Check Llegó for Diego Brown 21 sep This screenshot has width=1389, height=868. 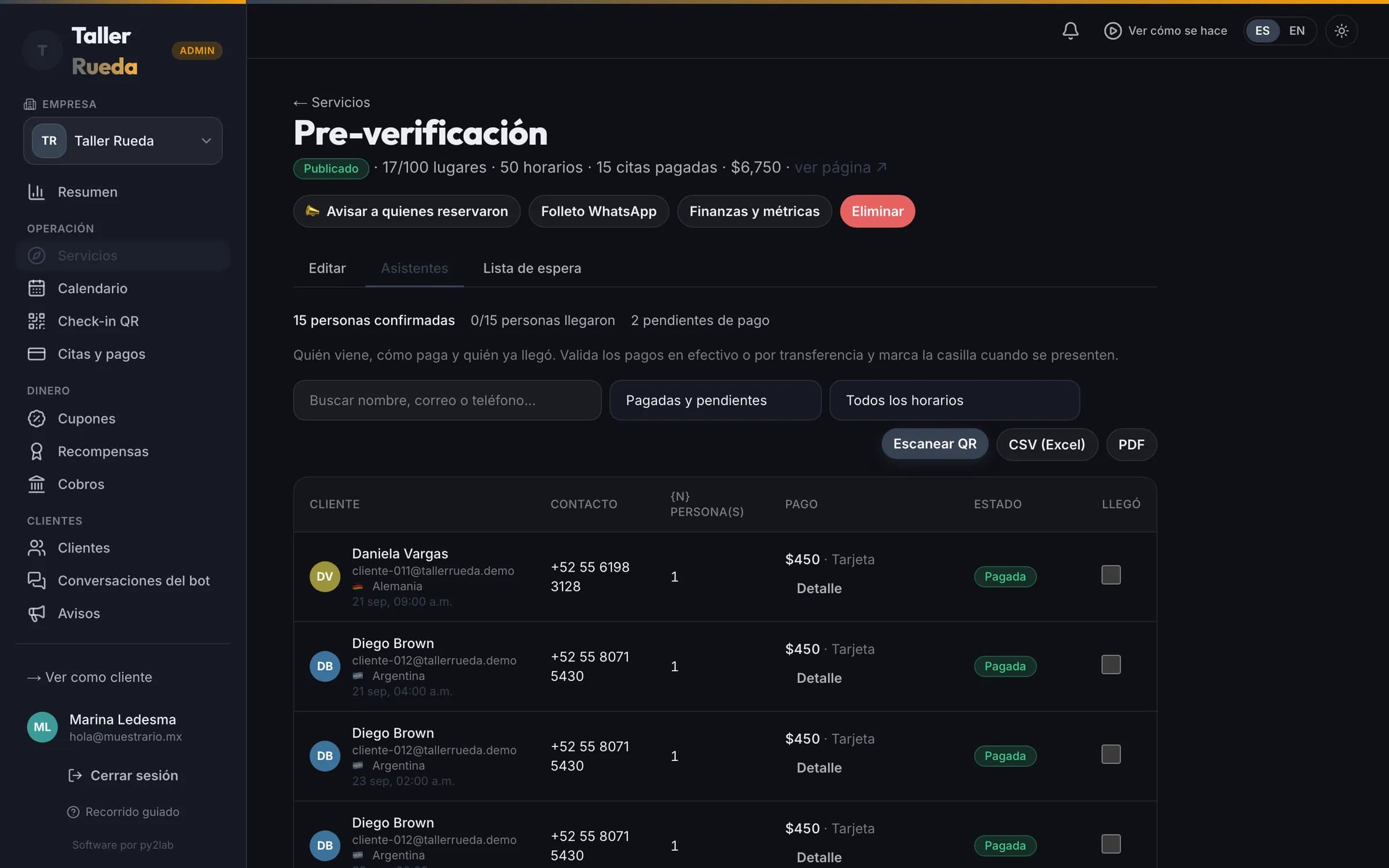[x=1111, y=665]
